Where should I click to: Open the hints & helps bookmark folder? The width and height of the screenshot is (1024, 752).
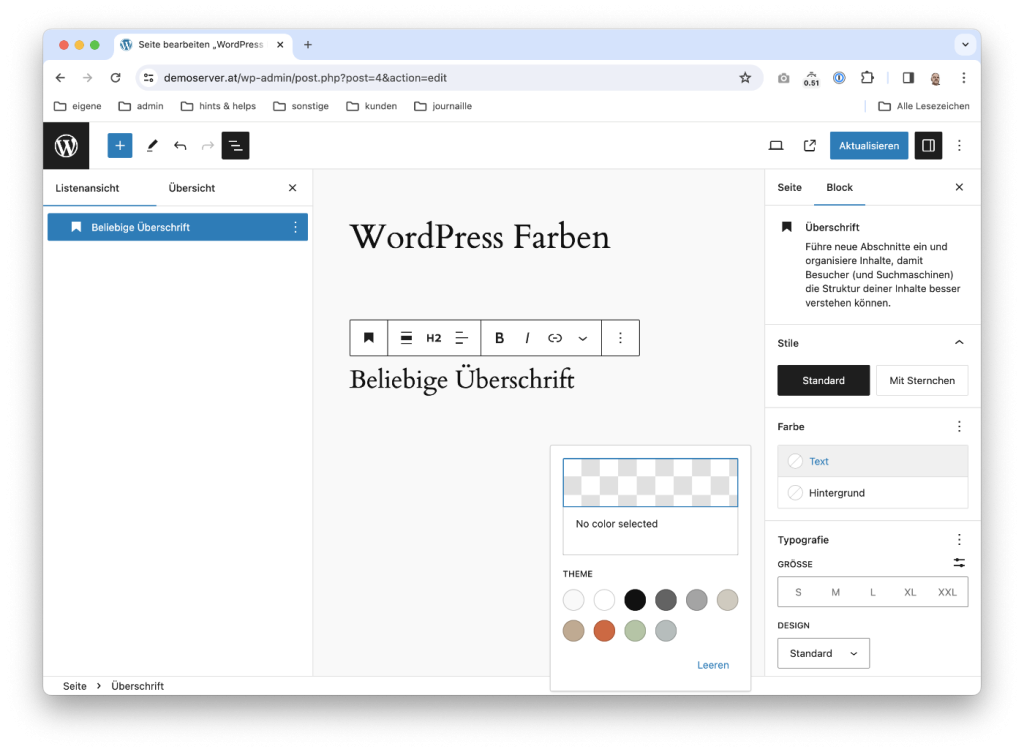pyautogui.click(x=218, y=106)
